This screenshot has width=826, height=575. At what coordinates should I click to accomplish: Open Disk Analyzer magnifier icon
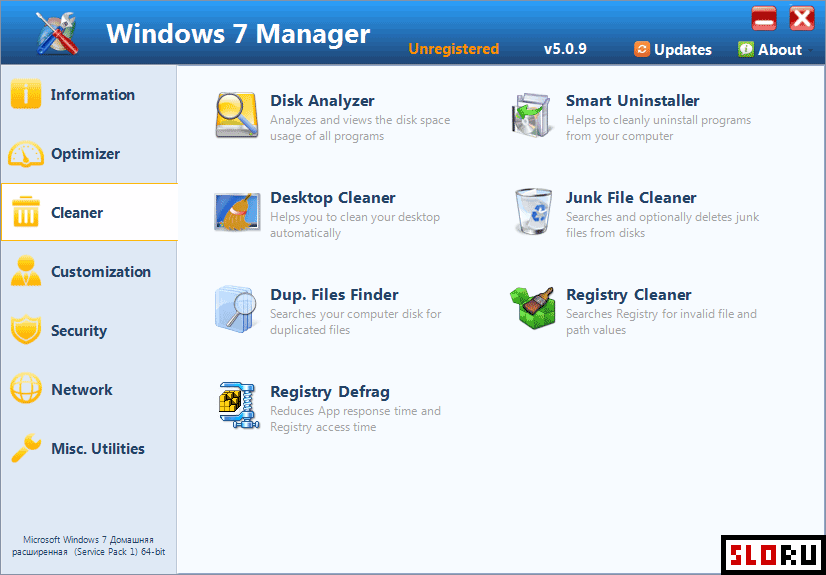tap(237, 115)
